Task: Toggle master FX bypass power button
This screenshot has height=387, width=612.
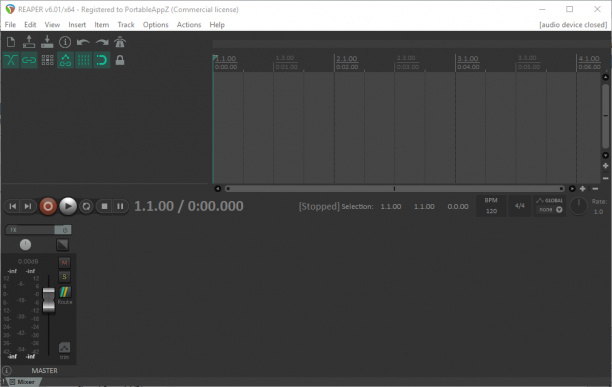Action: (64, 230)
